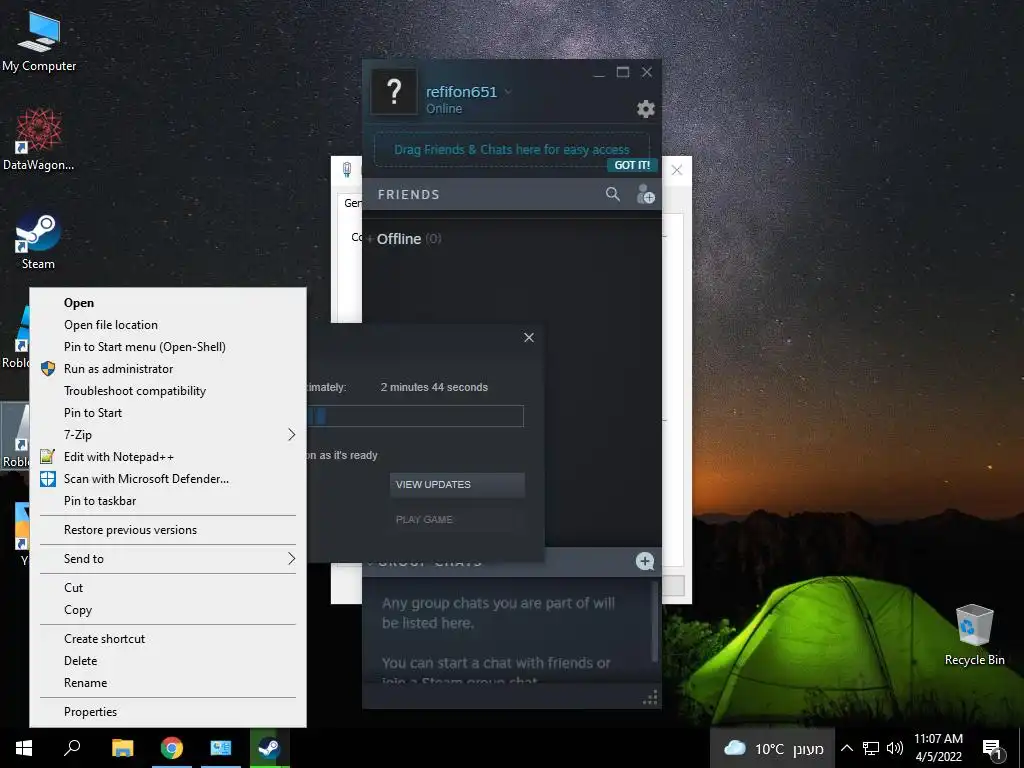1024x768 pixels.
Task: Open Properties from the context menu
Action: [x=168, y=712]
